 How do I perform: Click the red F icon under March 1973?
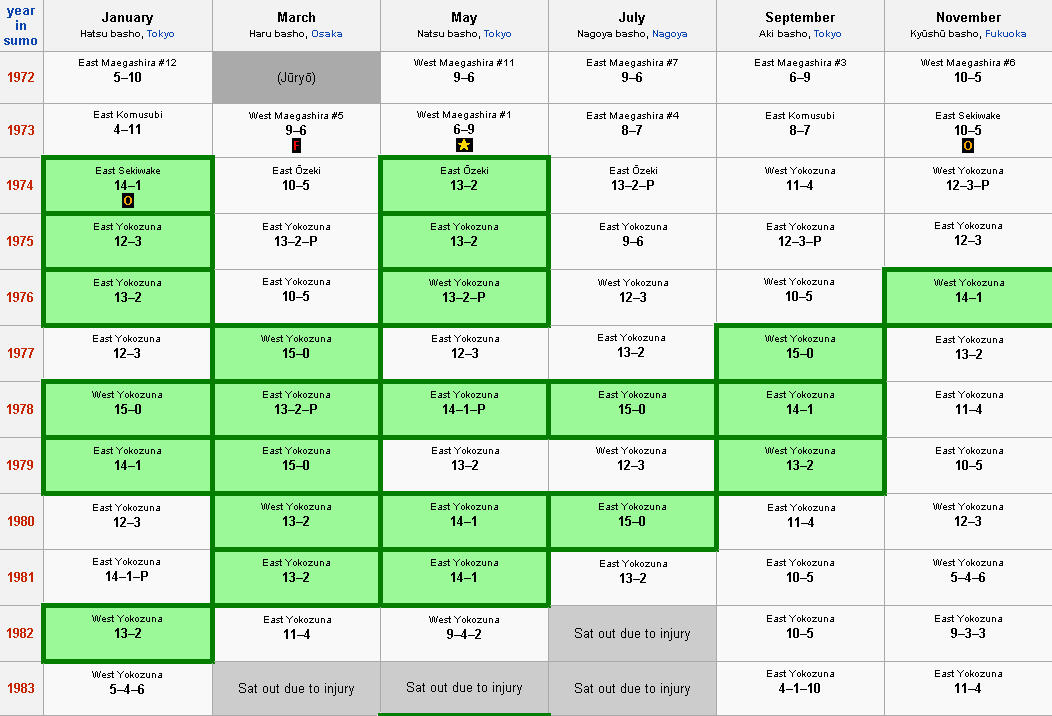[x=296, y=145]
